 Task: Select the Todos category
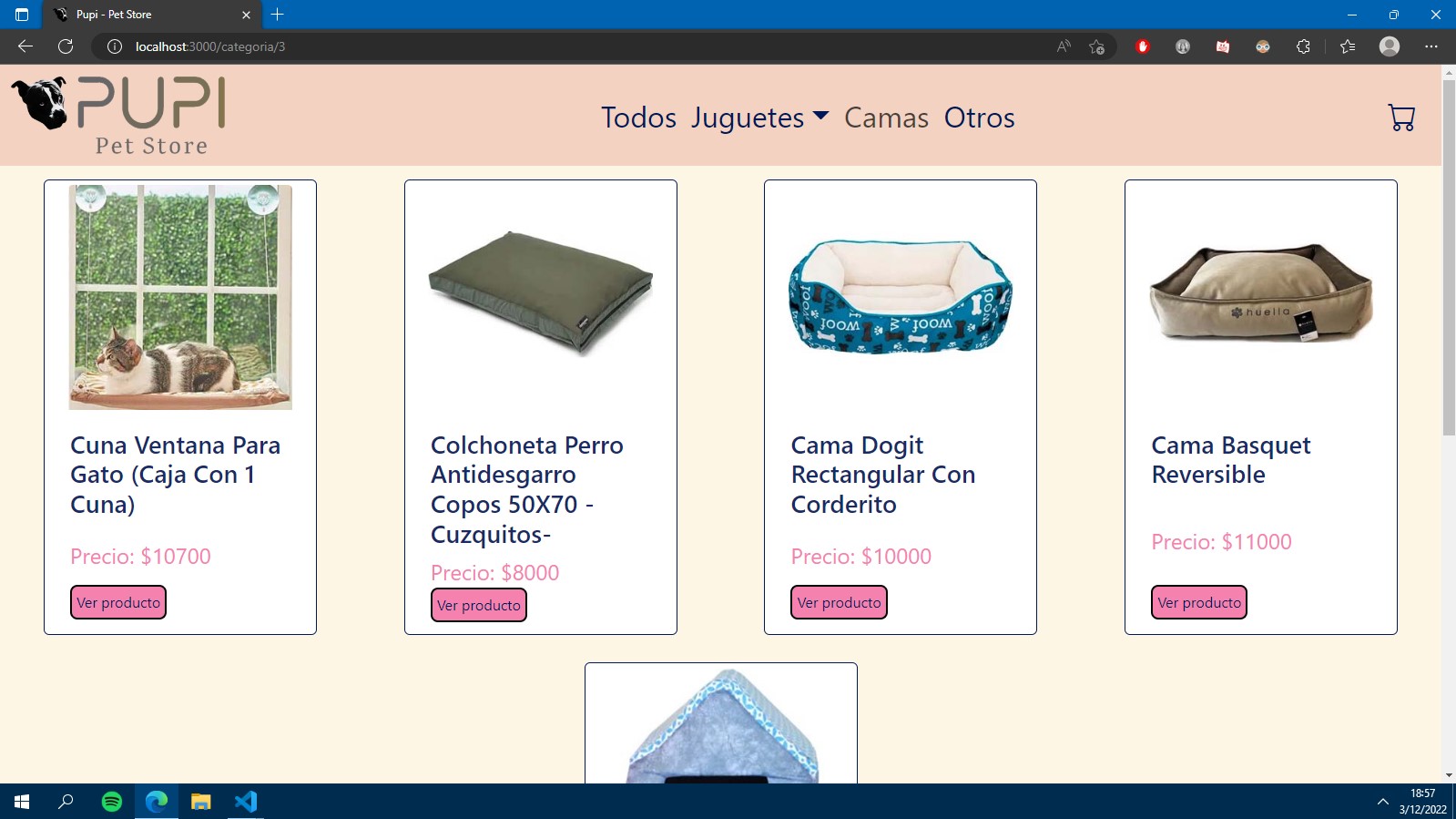[x=638, y=118]
